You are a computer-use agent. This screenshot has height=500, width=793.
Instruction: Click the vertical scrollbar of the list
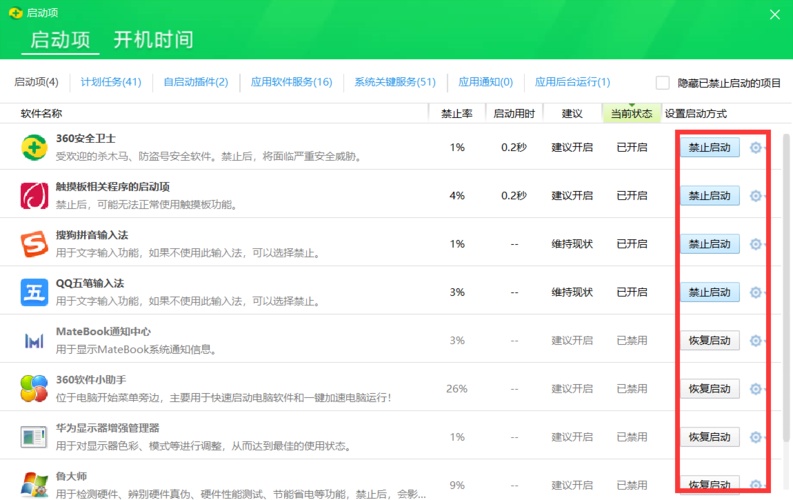tap(786, 288)
